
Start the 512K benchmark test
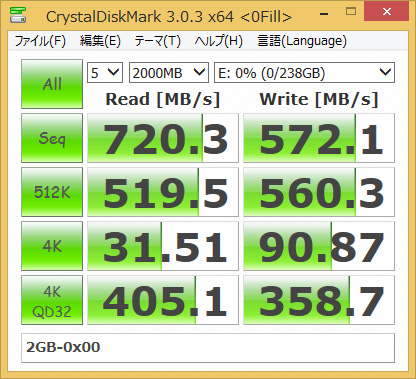(x=52, y=192)
